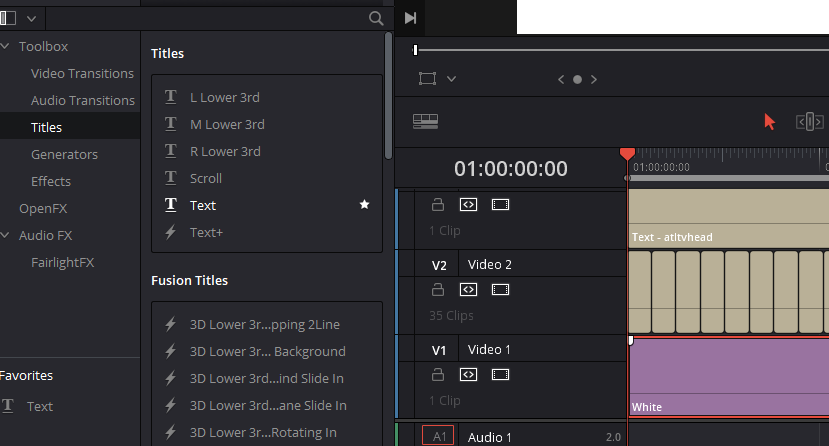The image size is (829, 446).
Task: Toggle auto track selector on Video 1
Action: 468,375
